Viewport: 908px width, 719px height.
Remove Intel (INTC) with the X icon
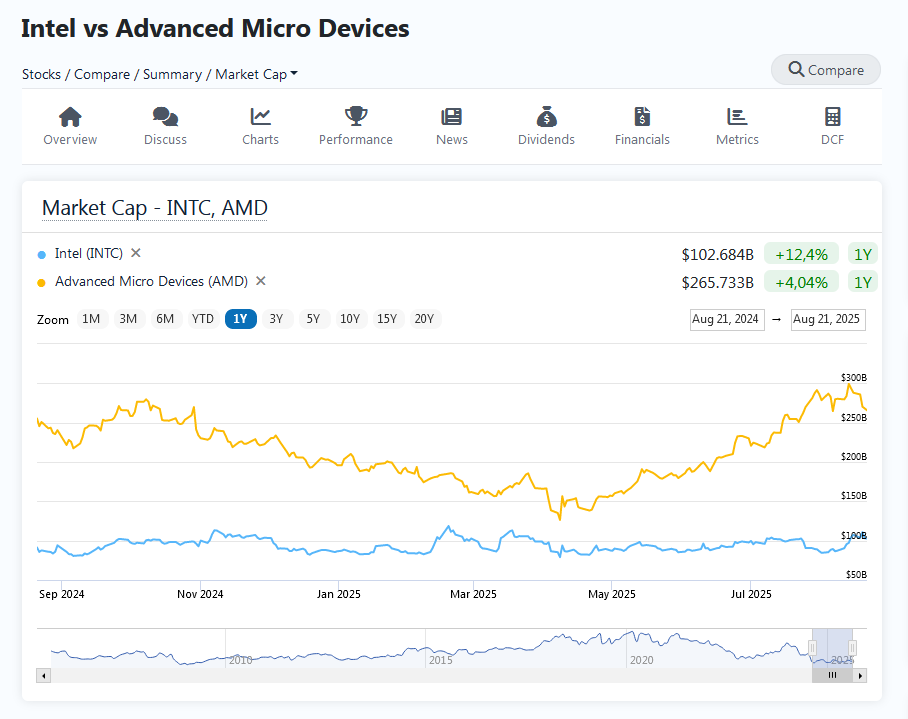pos(136,253)
